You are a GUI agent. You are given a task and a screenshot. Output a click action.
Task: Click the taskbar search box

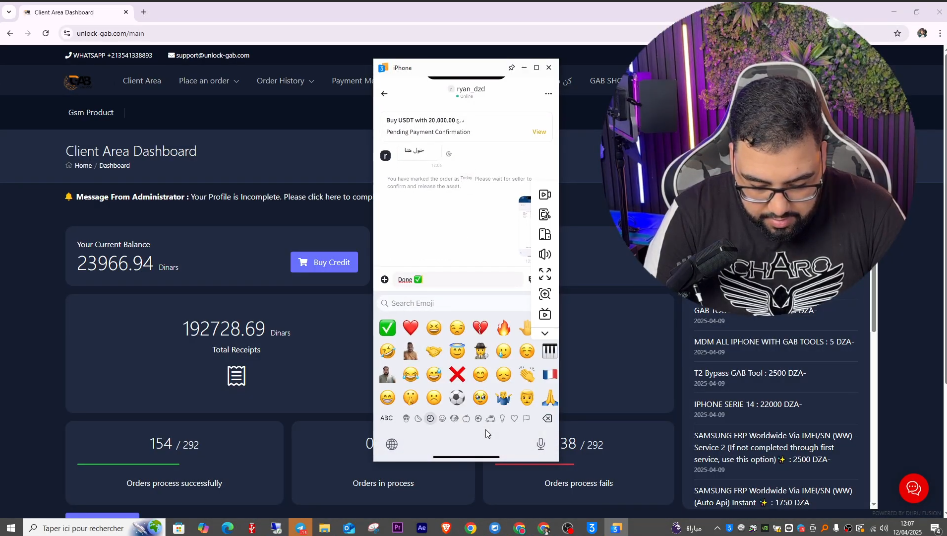[94, 528]
